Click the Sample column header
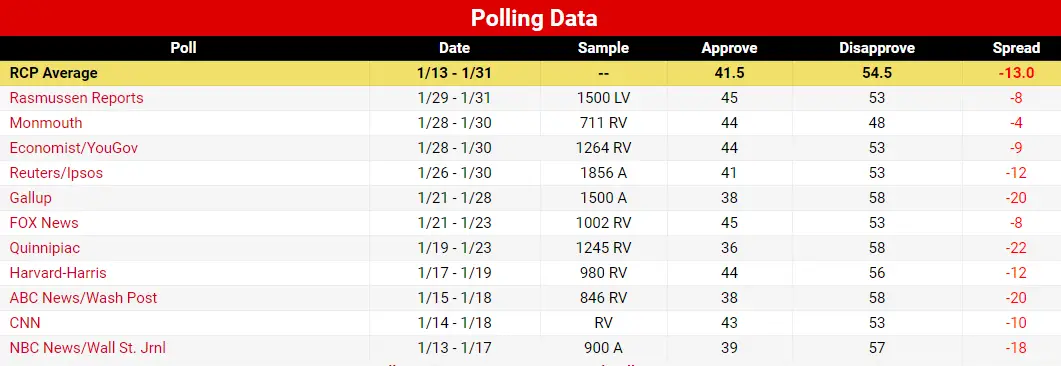Image resolution: width=1061 pixels, height=366 pixels. (604, 48)
